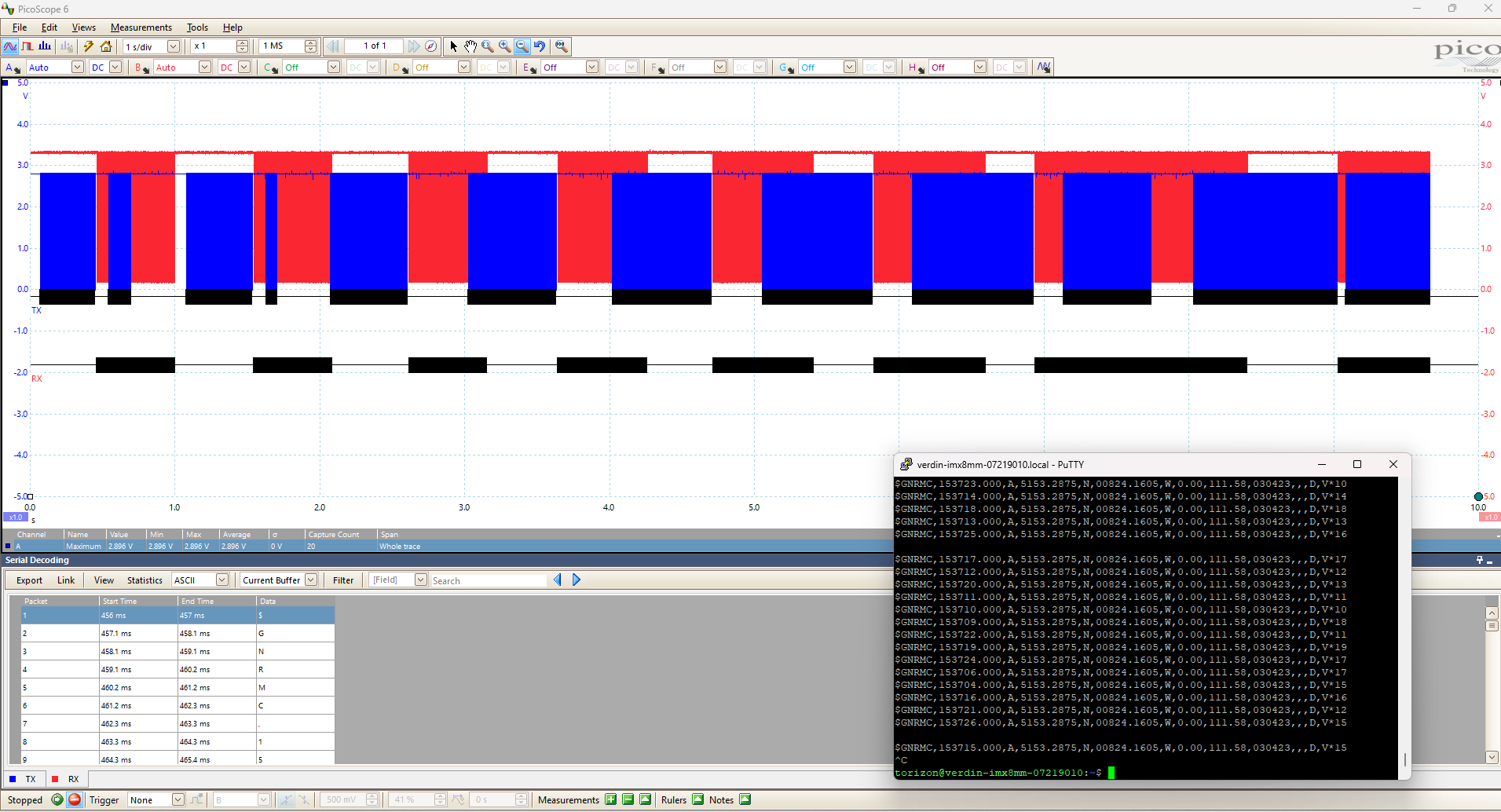Click Link in Serial Decoding
The image size is (1501, 812).
tap(66, 580)
